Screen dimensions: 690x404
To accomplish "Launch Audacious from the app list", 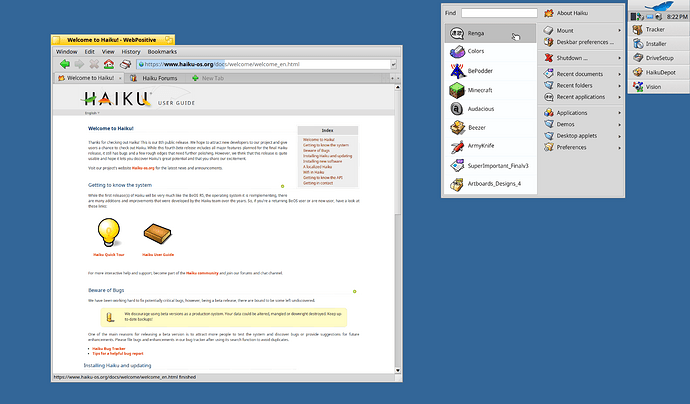I will [x=490, y=109].
